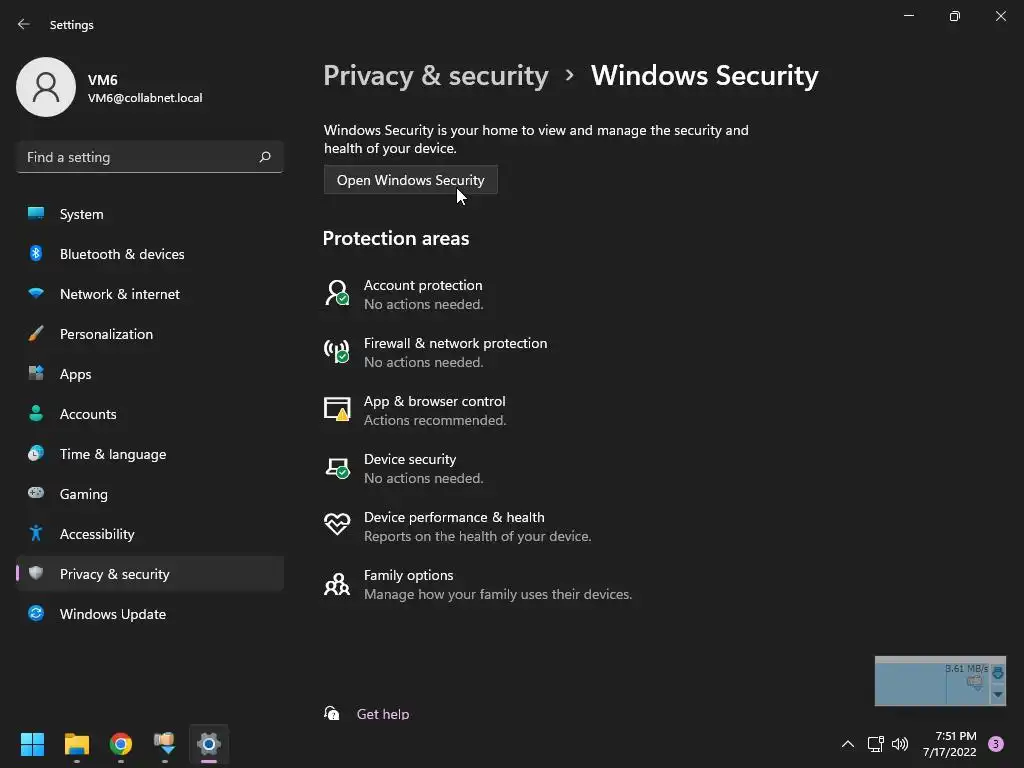The height and width of the screenshot is (768, 1024).
Task: Click the Account protection icon
Action: [337, 293]
